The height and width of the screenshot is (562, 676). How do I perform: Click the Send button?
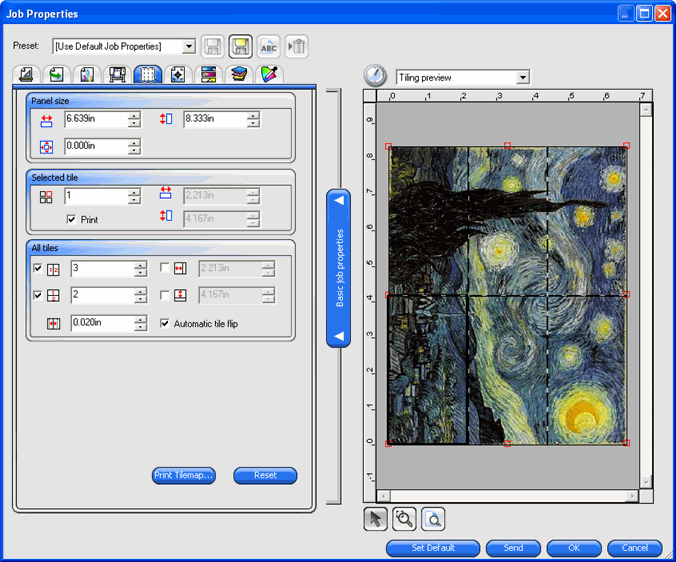click(x=513, y=548)
